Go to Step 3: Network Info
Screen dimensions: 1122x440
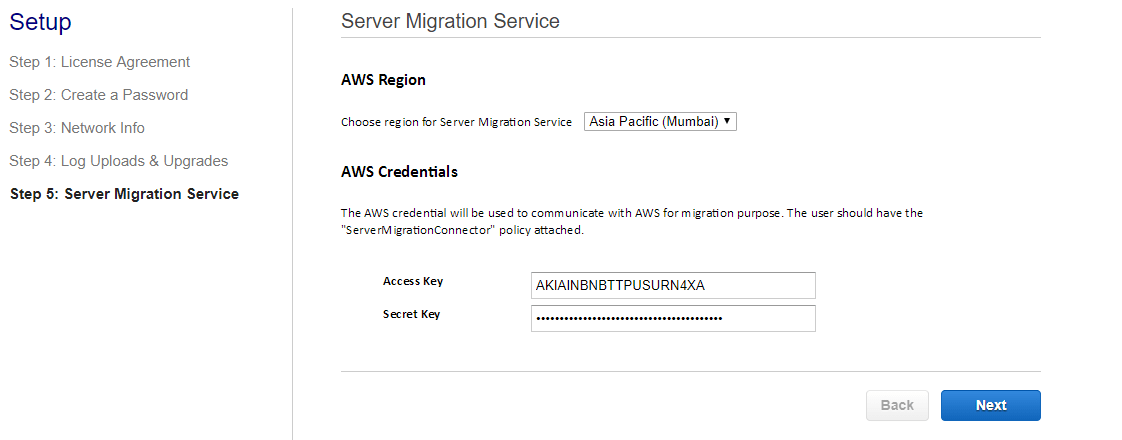tap(77, 127)
